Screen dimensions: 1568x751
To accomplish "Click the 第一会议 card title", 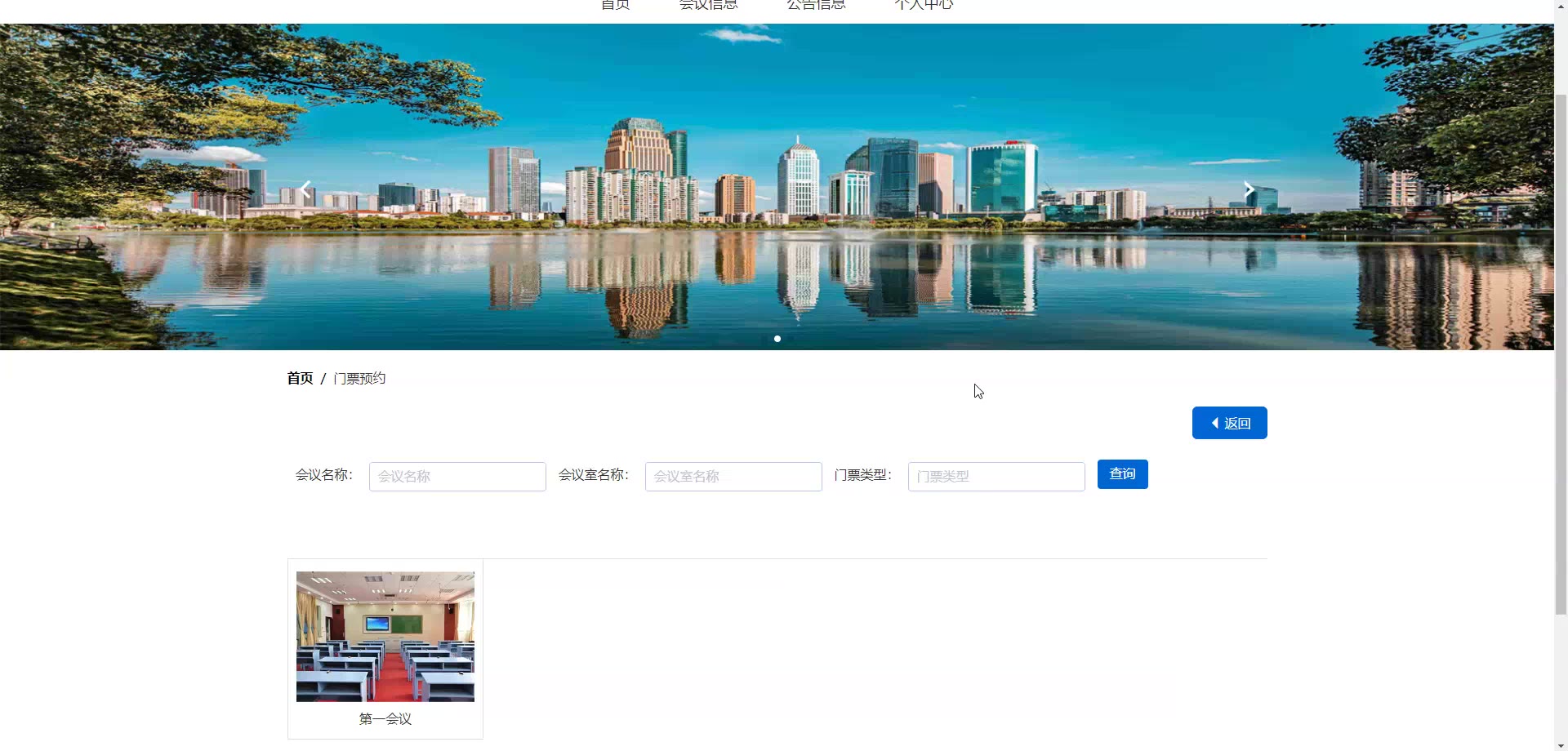I will [385, 719].
